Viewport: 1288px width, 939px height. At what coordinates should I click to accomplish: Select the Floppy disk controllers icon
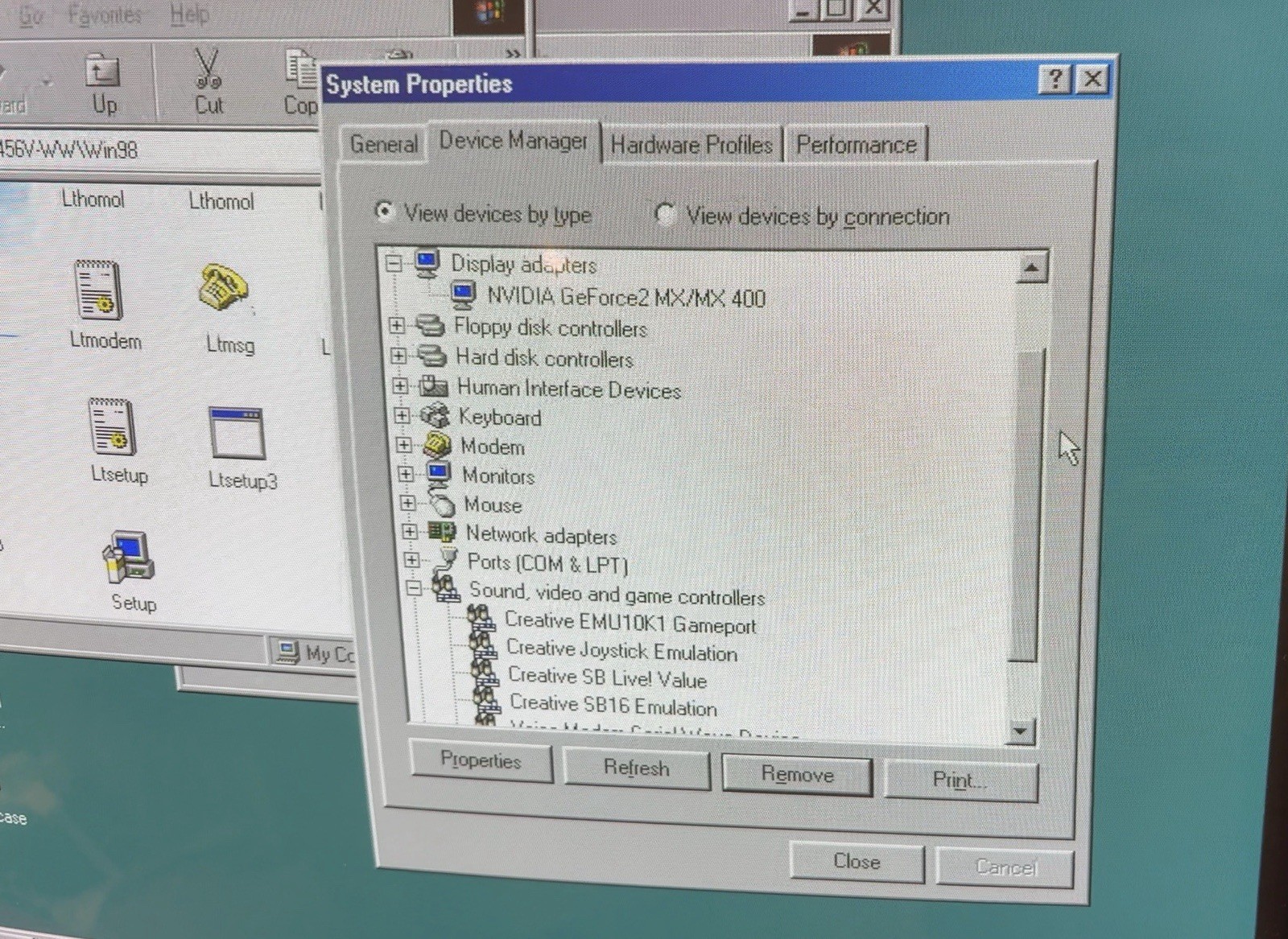click(430, 326)
